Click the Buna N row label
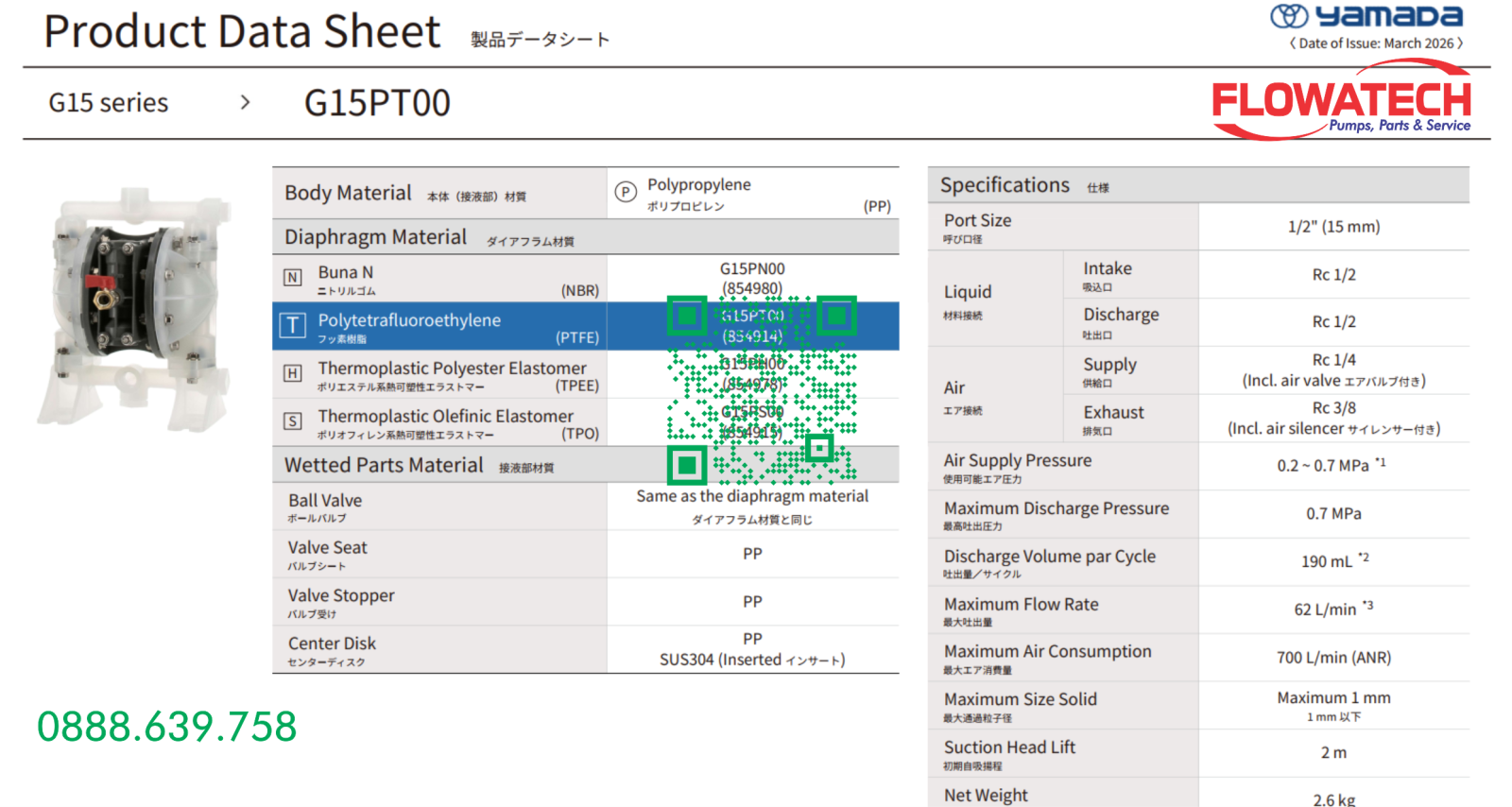The height and width of the screenshot is (807, 1512). tap(346, 272)
